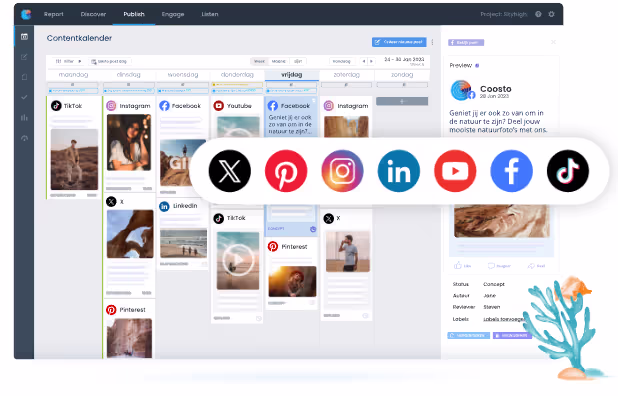
Task: Open the bar chart icon in sidebar
Action: coord(24,117)
